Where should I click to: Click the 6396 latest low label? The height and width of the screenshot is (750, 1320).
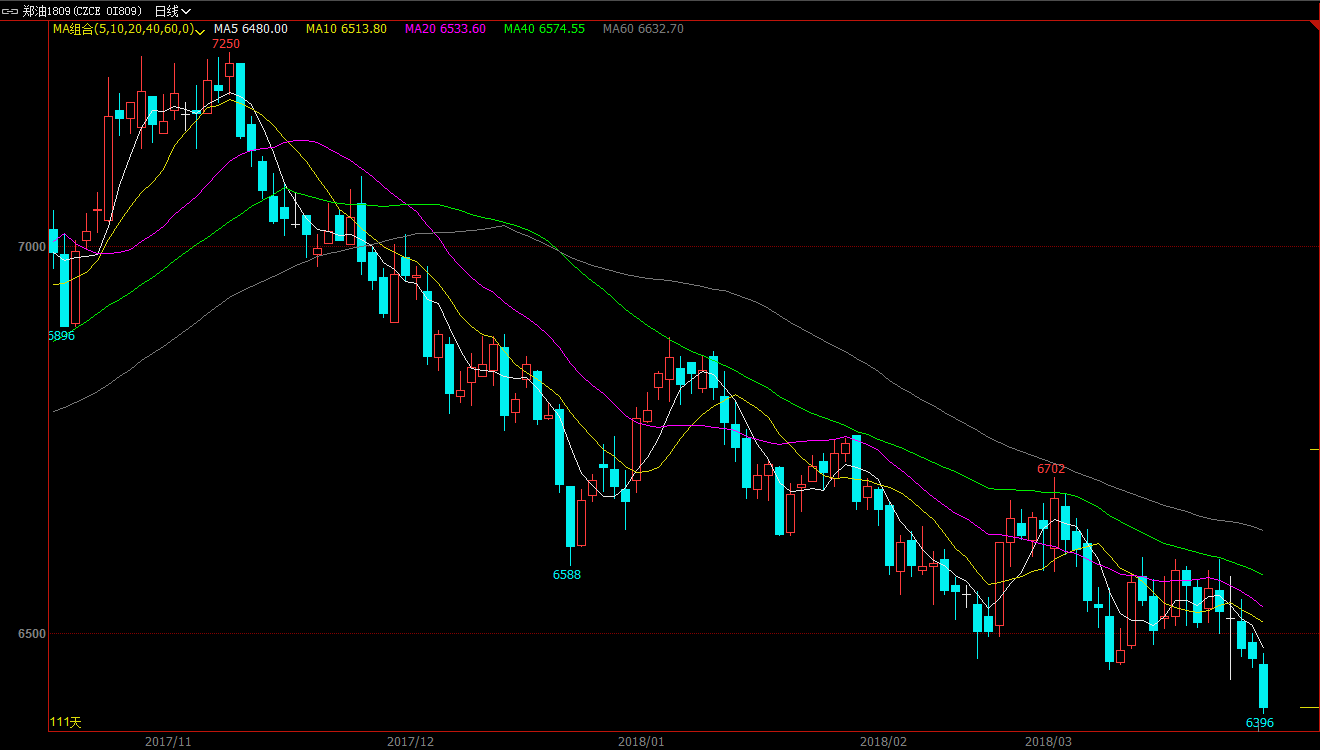1260,722
